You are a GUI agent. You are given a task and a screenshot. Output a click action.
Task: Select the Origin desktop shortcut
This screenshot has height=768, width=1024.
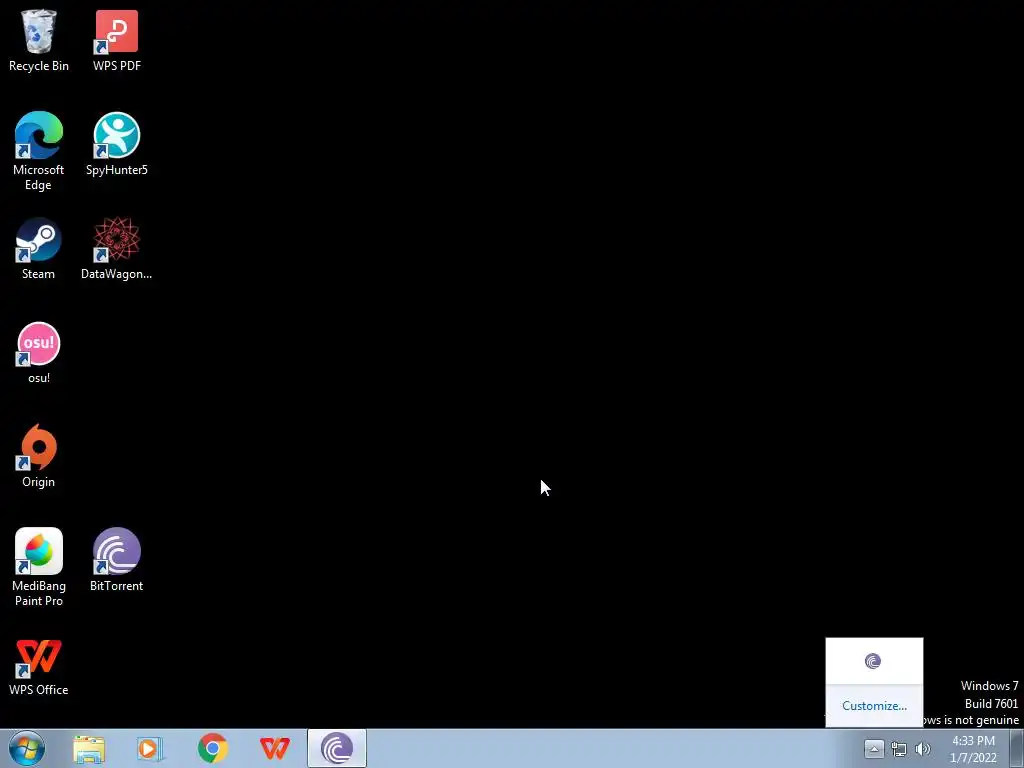[39, 456]
